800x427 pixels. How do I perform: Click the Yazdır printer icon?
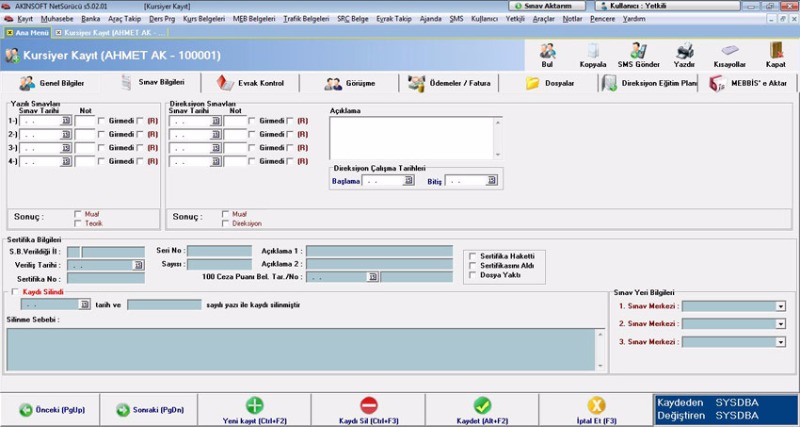click(685, 51)
